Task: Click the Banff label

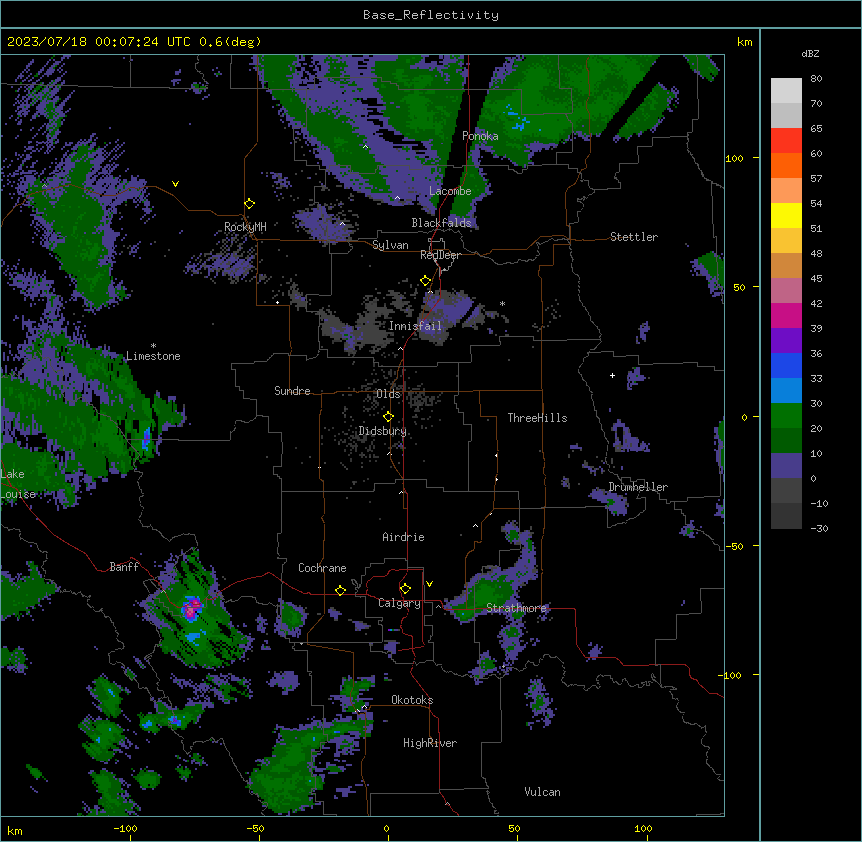Action: (124, 567)
